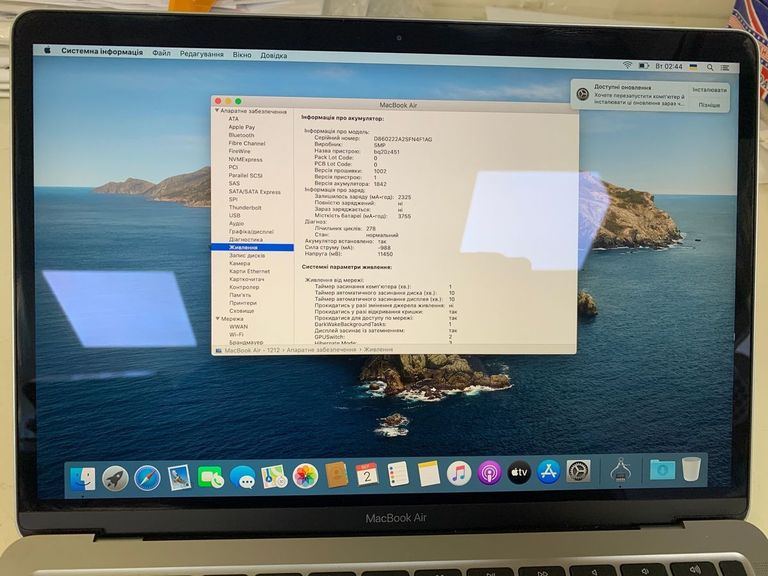Collapse the Мережа section in sidebar

coord(217,318)
